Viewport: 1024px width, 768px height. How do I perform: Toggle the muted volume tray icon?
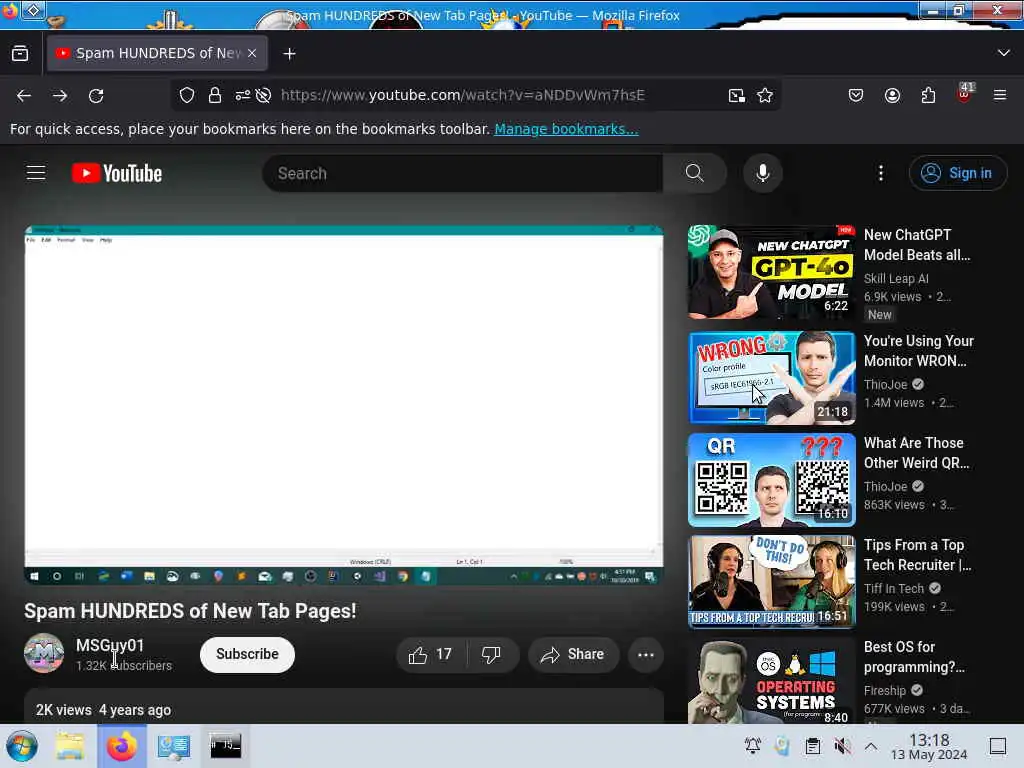point(842,746)
